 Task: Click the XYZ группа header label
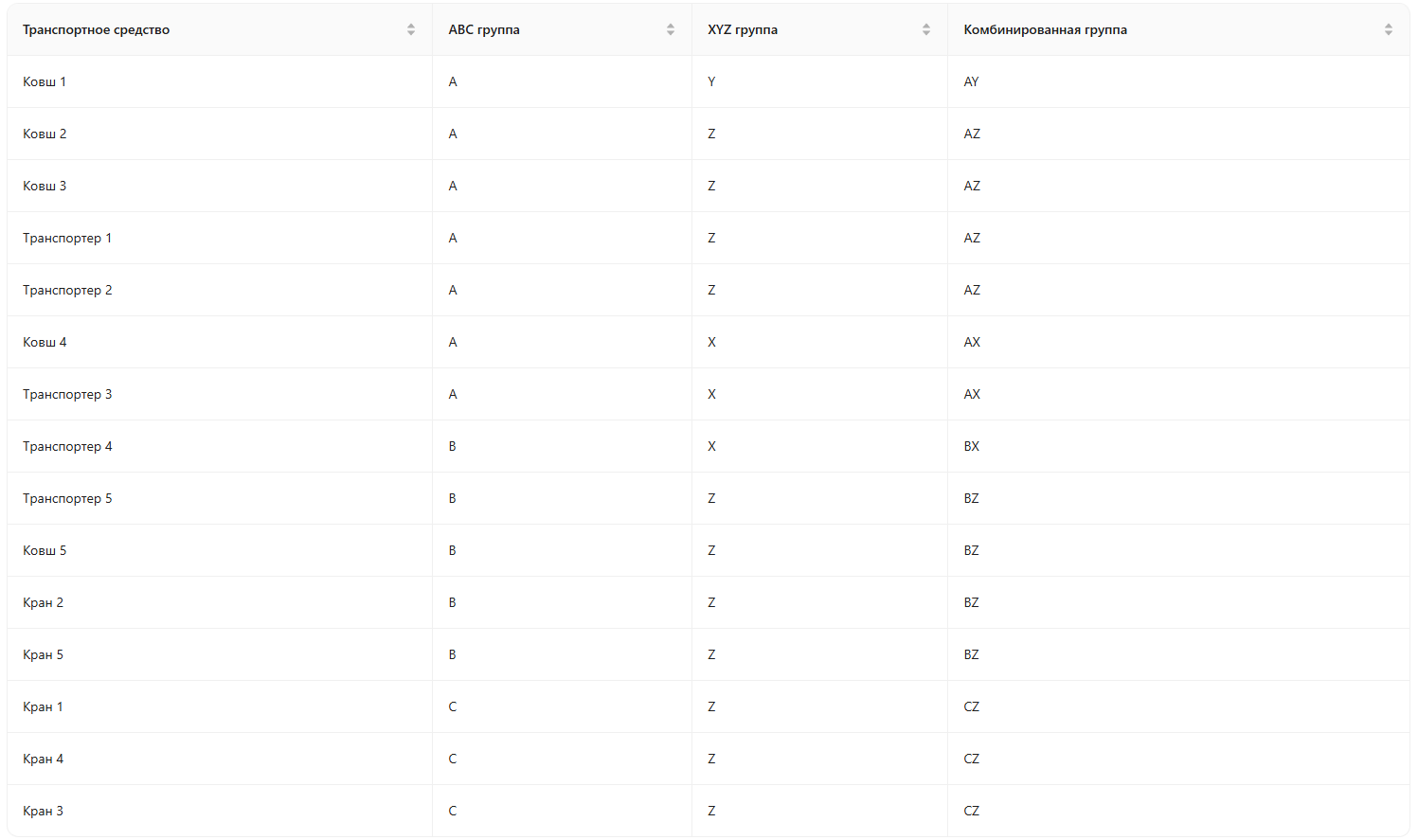point(743,30)
